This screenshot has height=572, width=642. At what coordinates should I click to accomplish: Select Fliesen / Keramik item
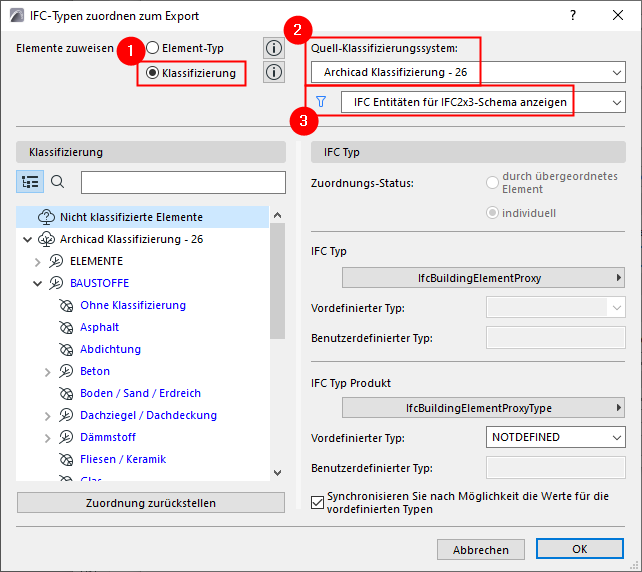123,459
